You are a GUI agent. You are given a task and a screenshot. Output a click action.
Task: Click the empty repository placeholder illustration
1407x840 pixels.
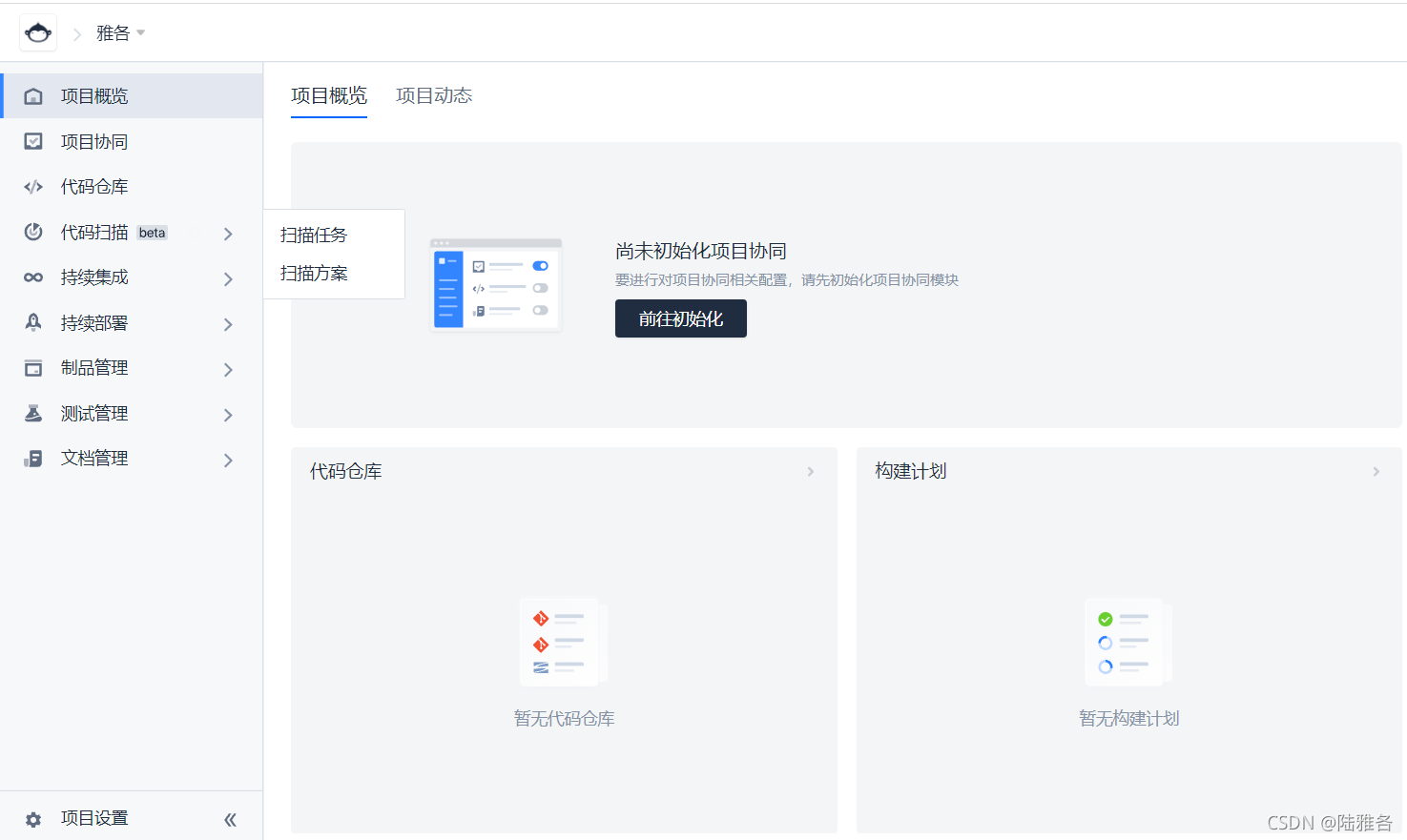click(564, 642)
